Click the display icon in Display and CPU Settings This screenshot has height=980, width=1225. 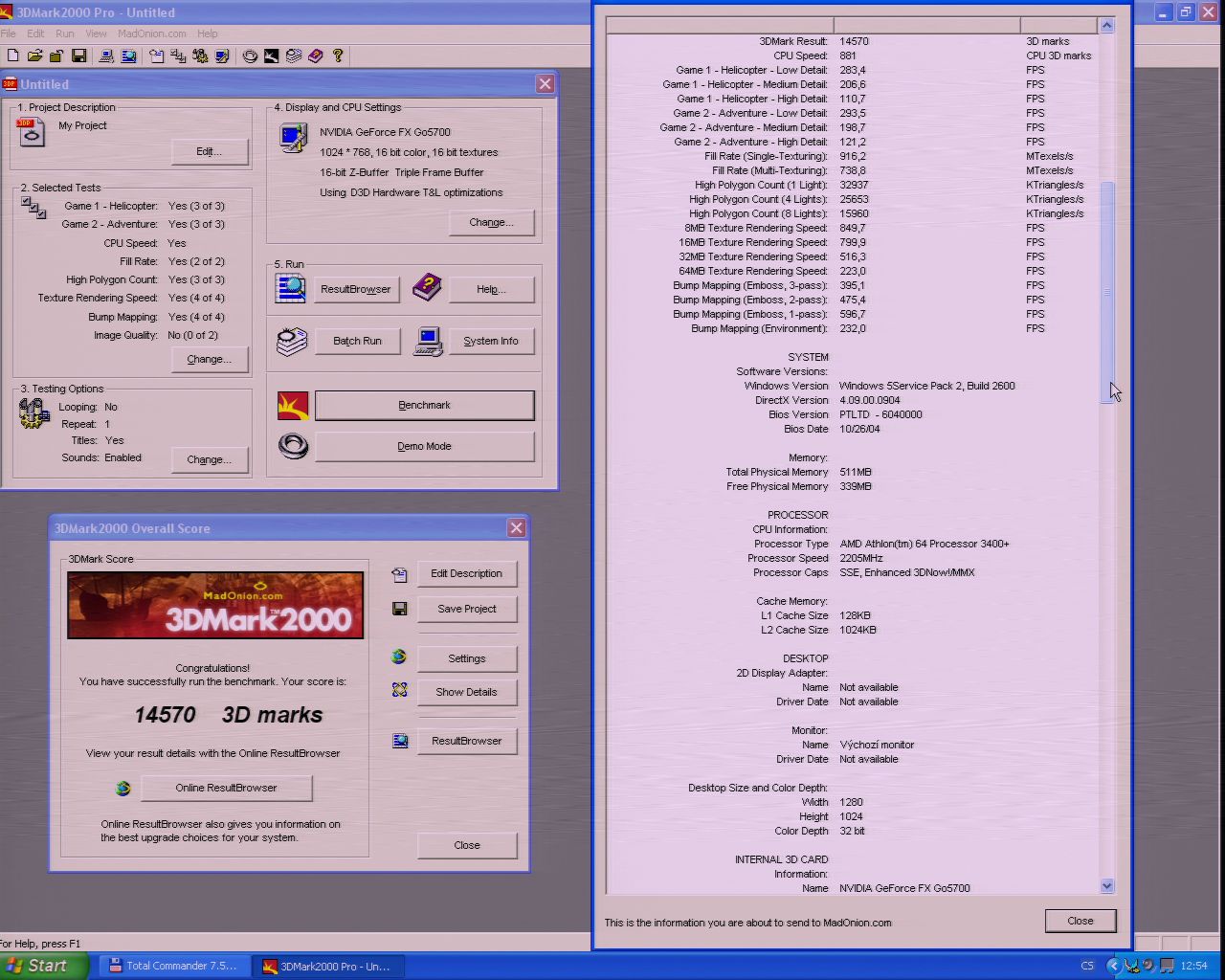tap(293, 138)
